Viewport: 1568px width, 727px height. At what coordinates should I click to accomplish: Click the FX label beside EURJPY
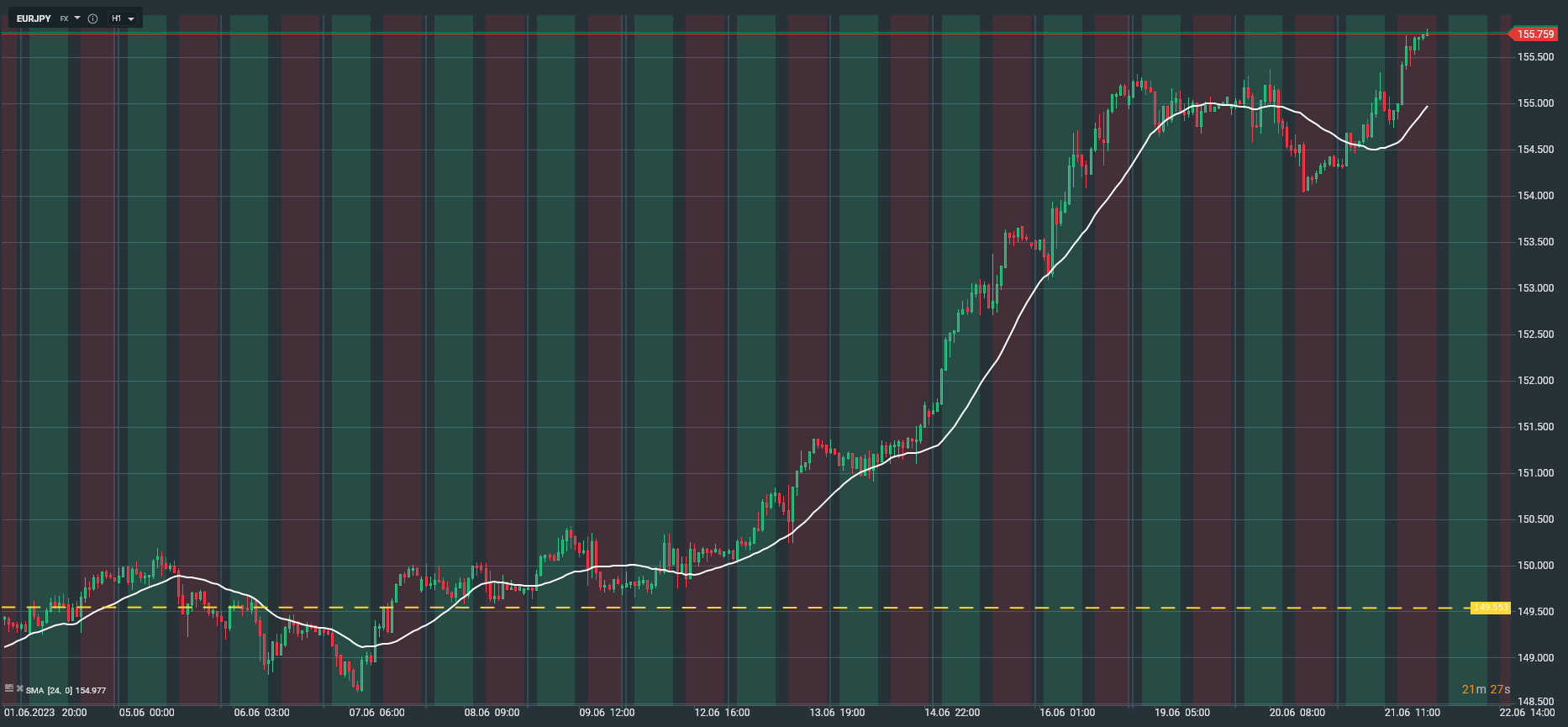(x=64, y=18)
